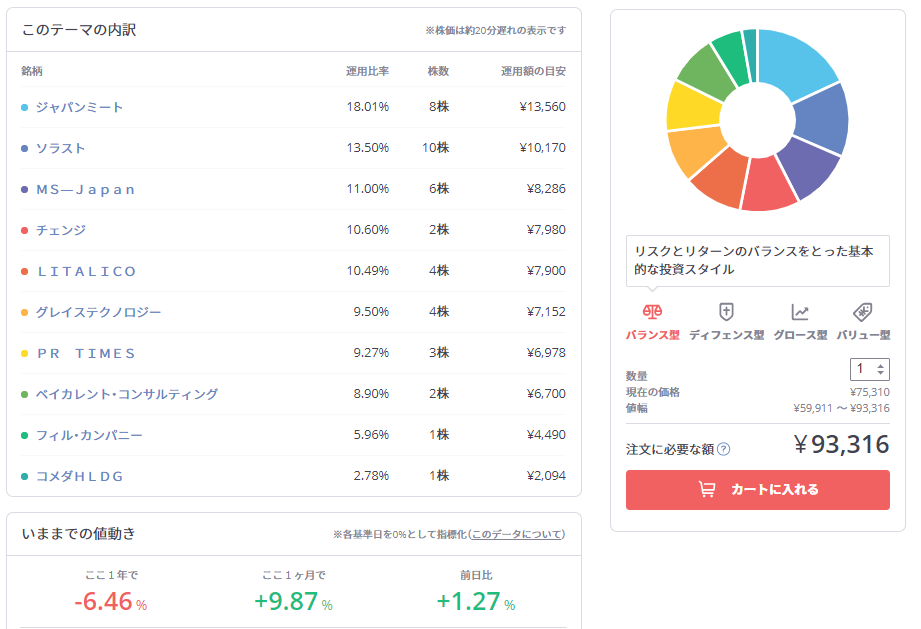Click the ¥8,286 amount cell
The width and height of the screenshot is (921, 629).
tap(546, 189)
